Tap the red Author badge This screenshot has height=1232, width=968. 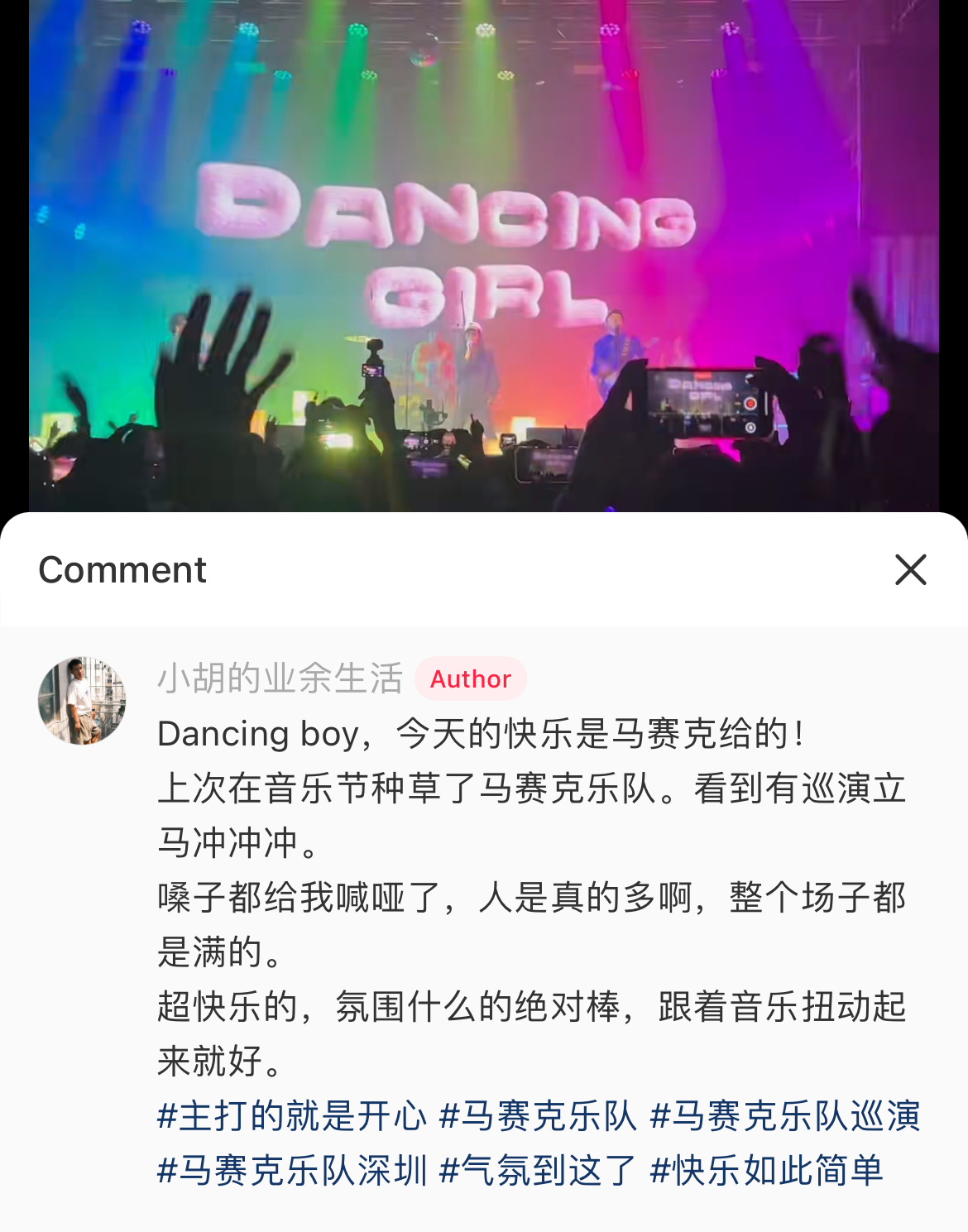click(471, 678)
